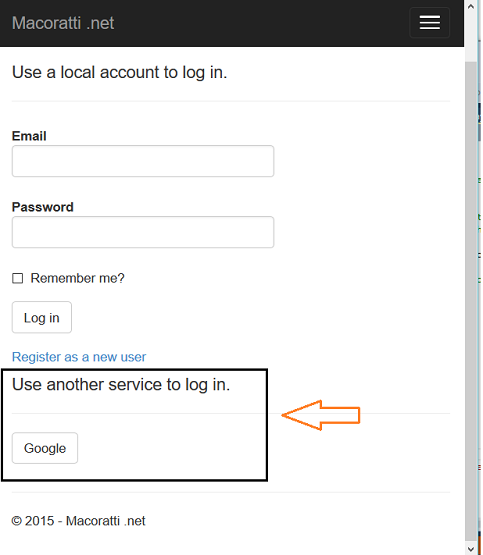
Task: Tick the Remember me checkbox
Action: [x=18, y=278]
